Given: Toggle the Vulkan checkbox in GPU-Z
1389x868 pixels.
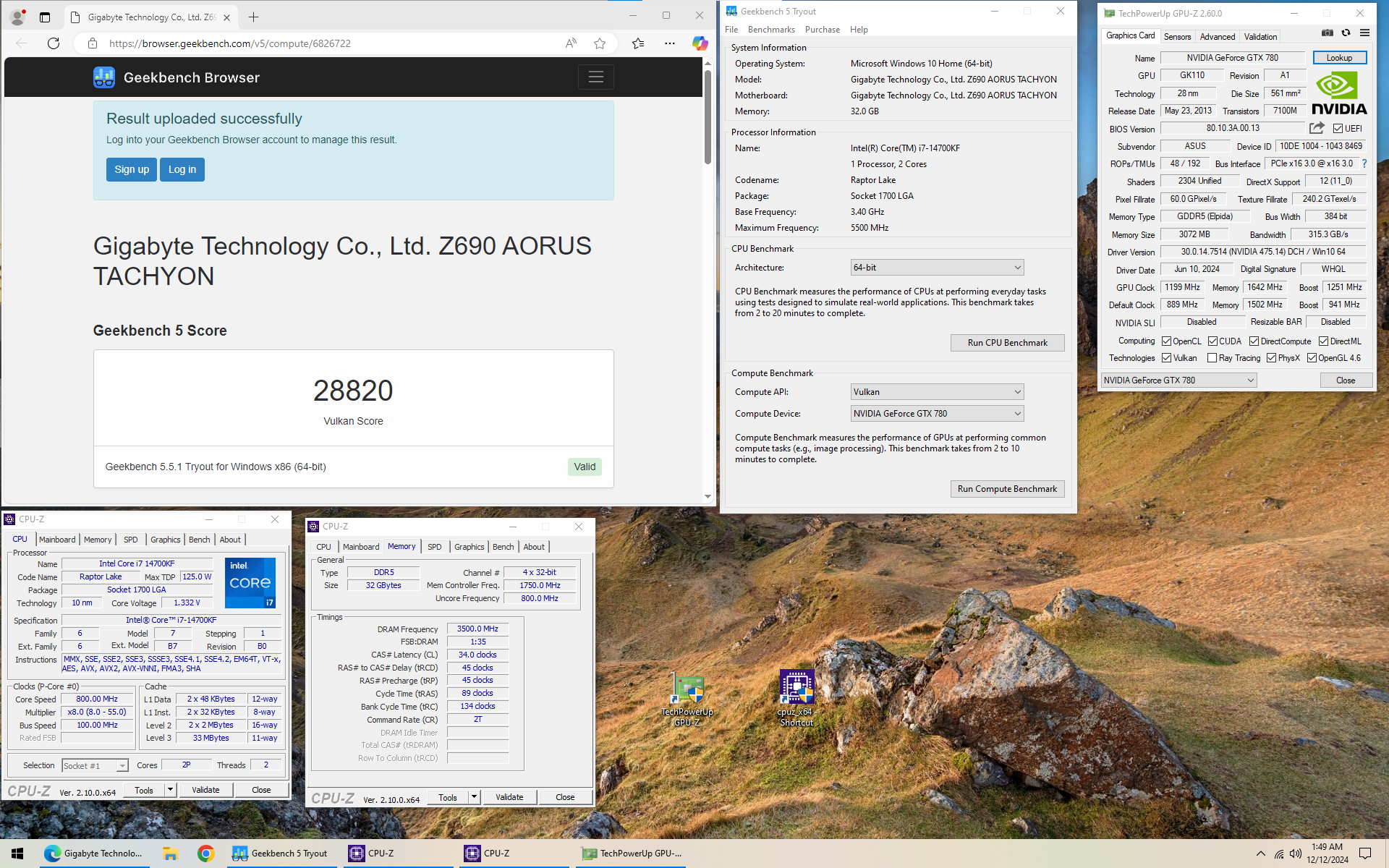Looking at the screenshot, I should 1166,358.
